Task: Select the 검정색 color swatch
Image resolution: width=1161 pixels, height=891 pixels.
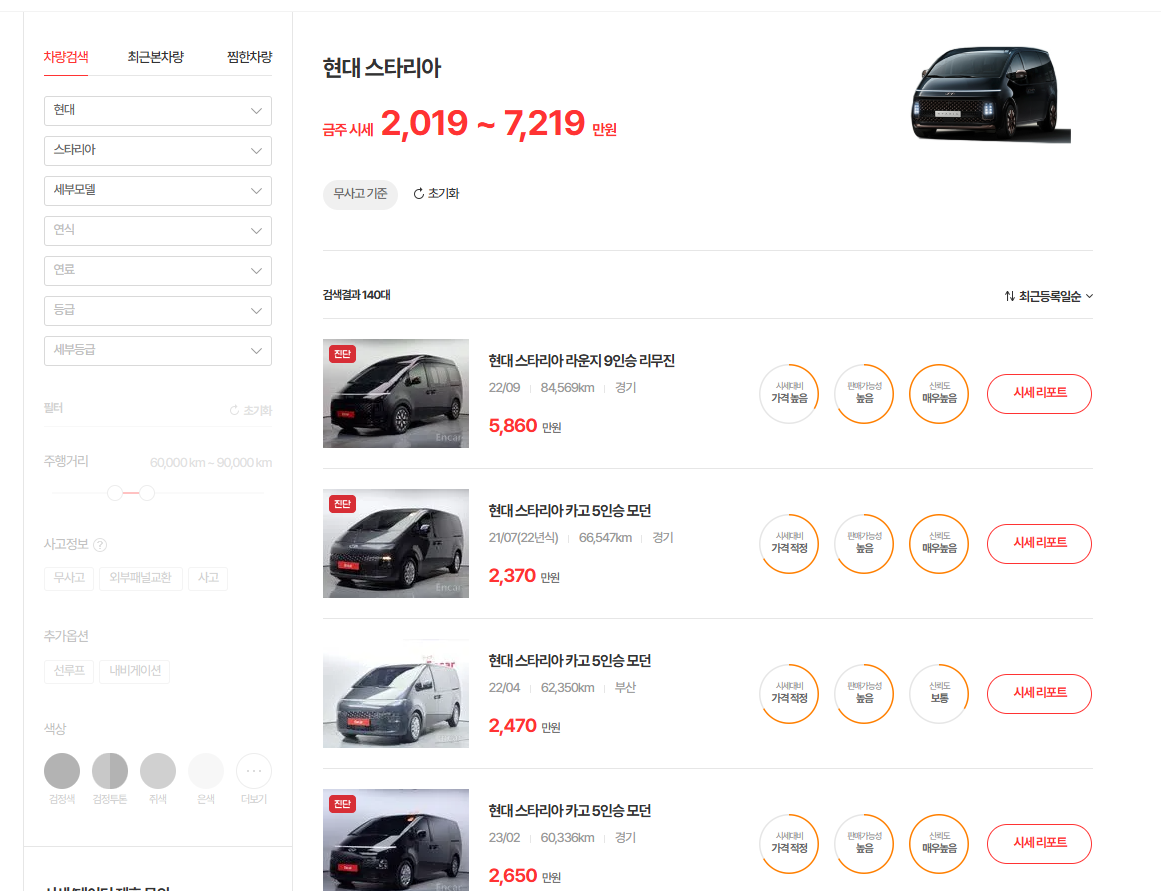Action: 62,771
